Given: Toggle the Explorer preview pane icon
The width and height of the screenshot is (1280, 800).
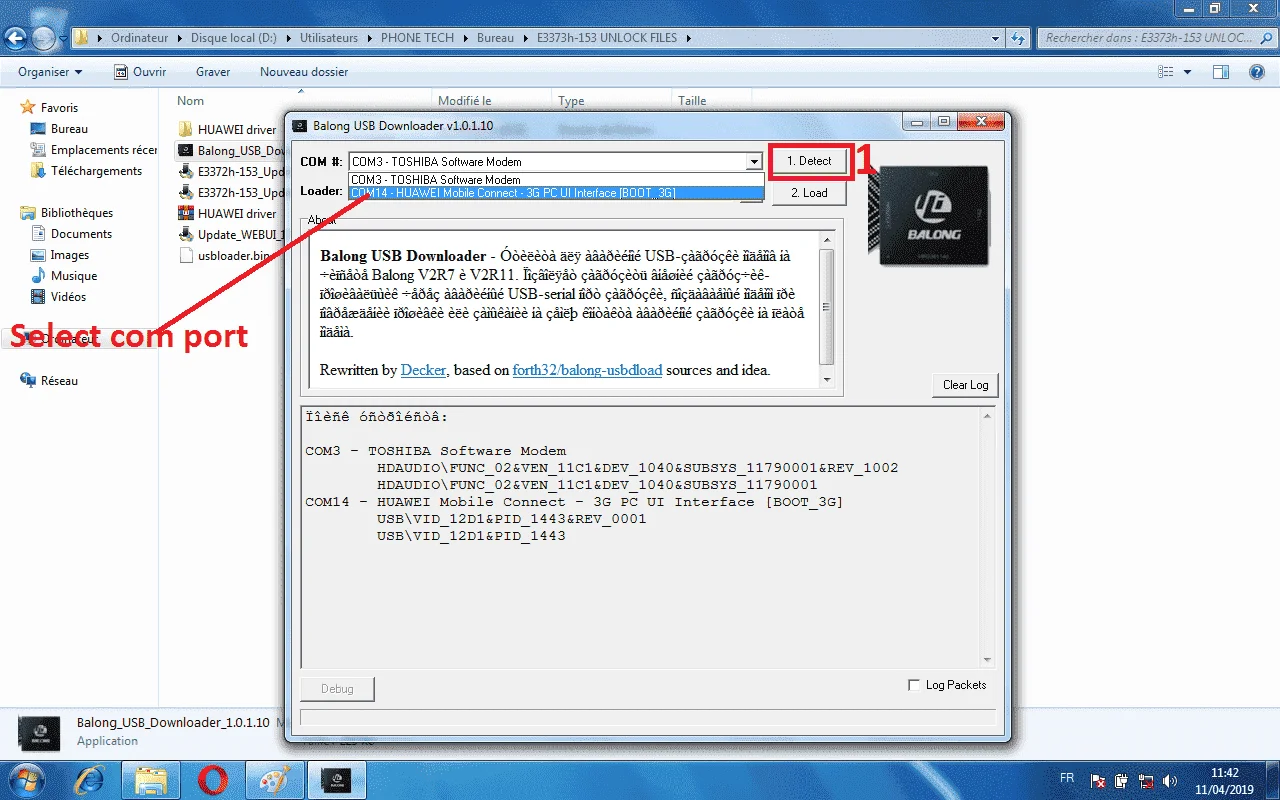Looking at the screenshot, I should (x=1220, y=72).
